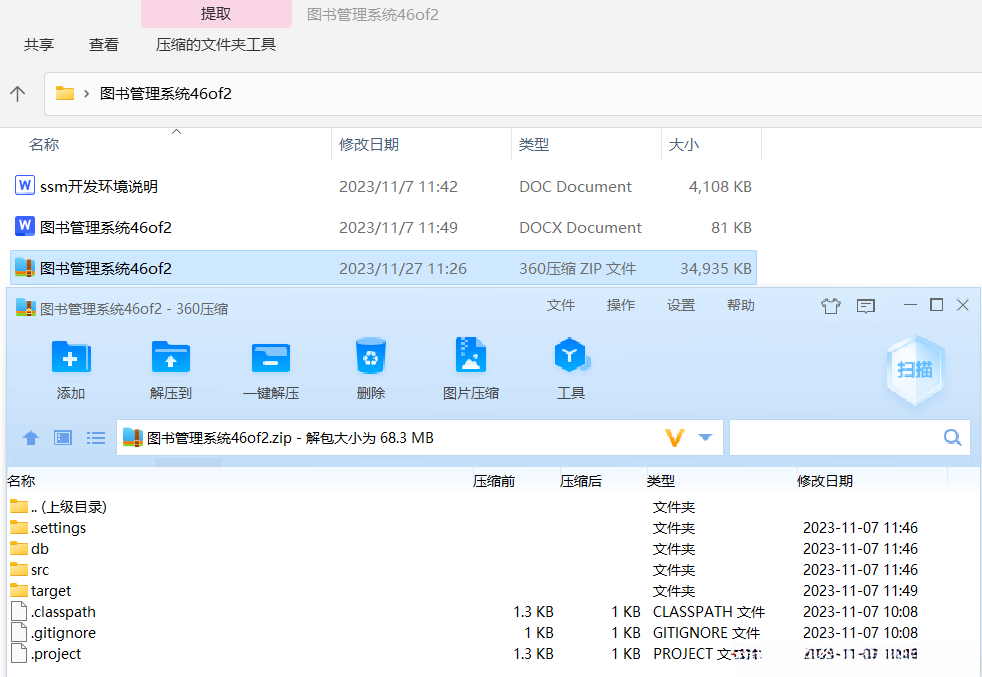Open the 文件 menu in 360压缩

(561, 305)
